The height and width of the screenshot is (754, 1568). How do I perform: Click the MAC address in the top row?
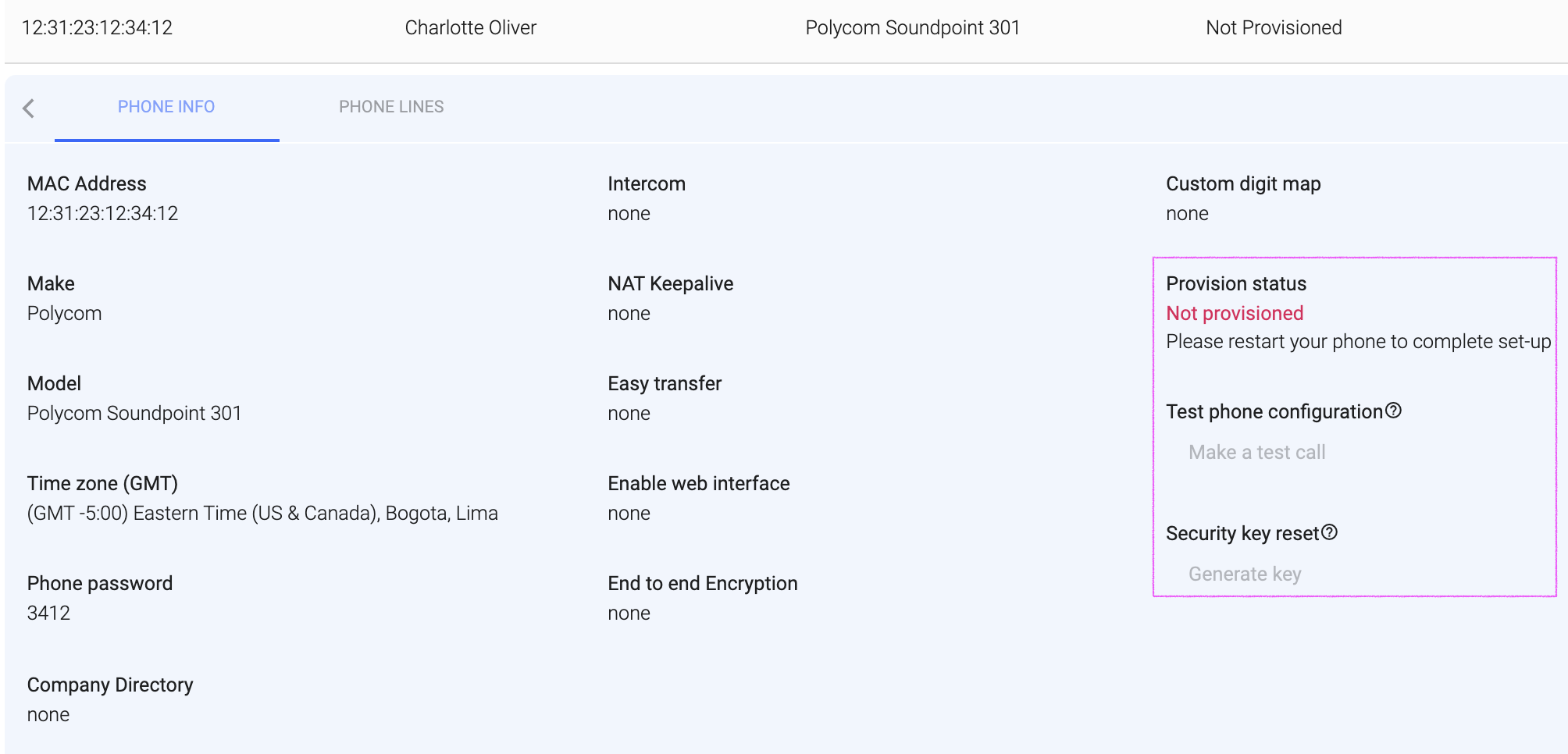click(97, 28)
